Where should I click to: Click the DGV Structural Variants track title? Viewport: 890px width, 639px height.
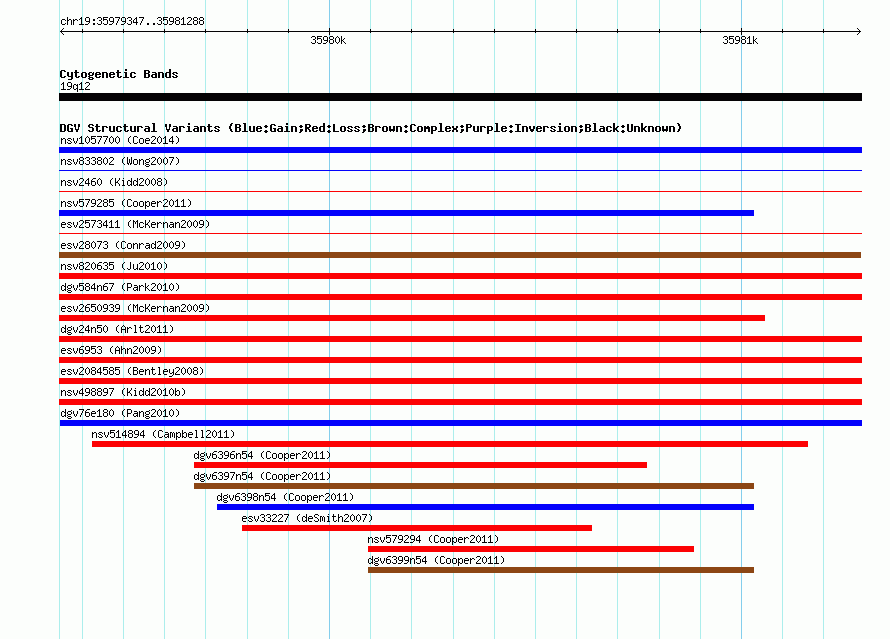371,128
